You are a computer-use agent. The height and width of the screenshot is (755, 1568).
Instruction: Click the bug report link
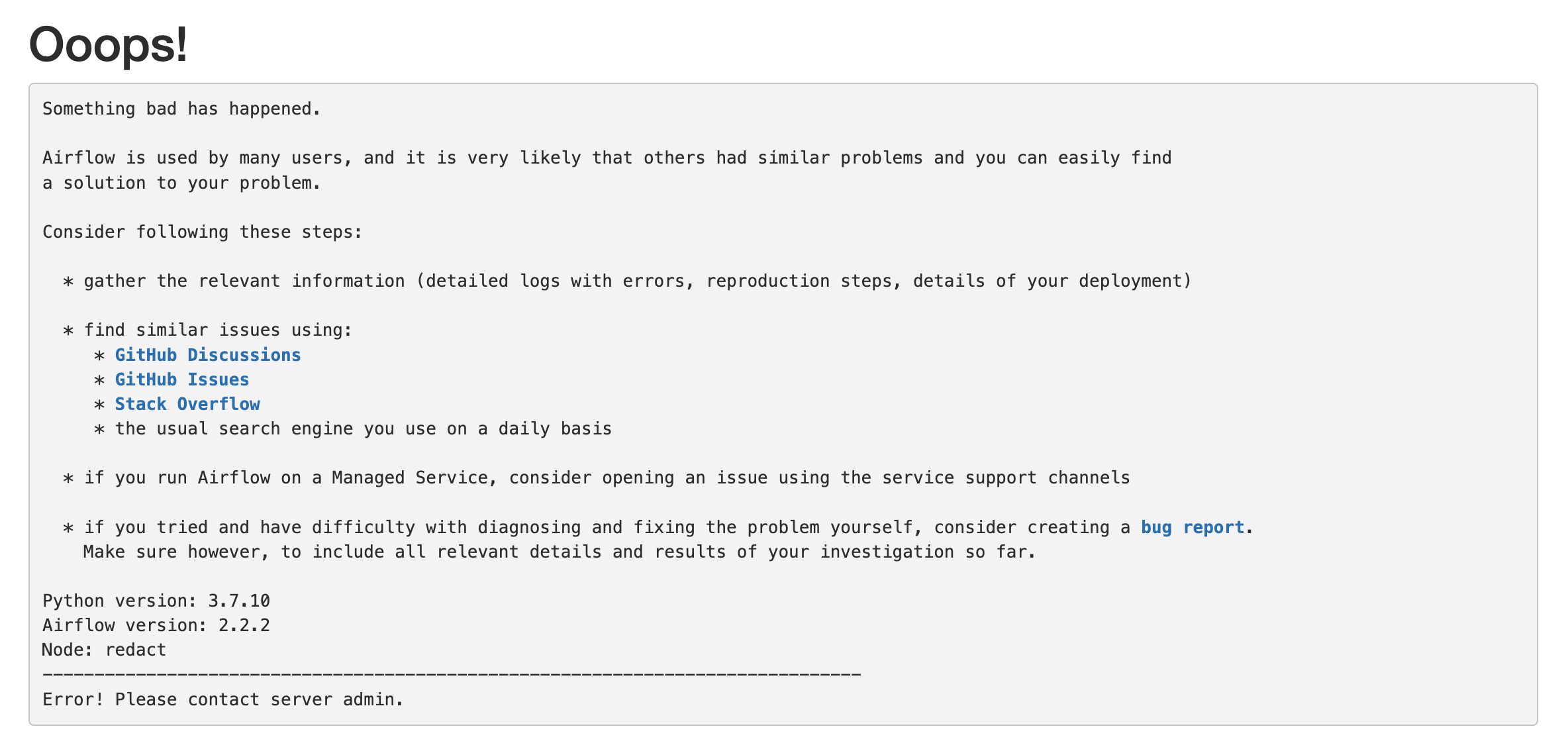point(1193,527)
